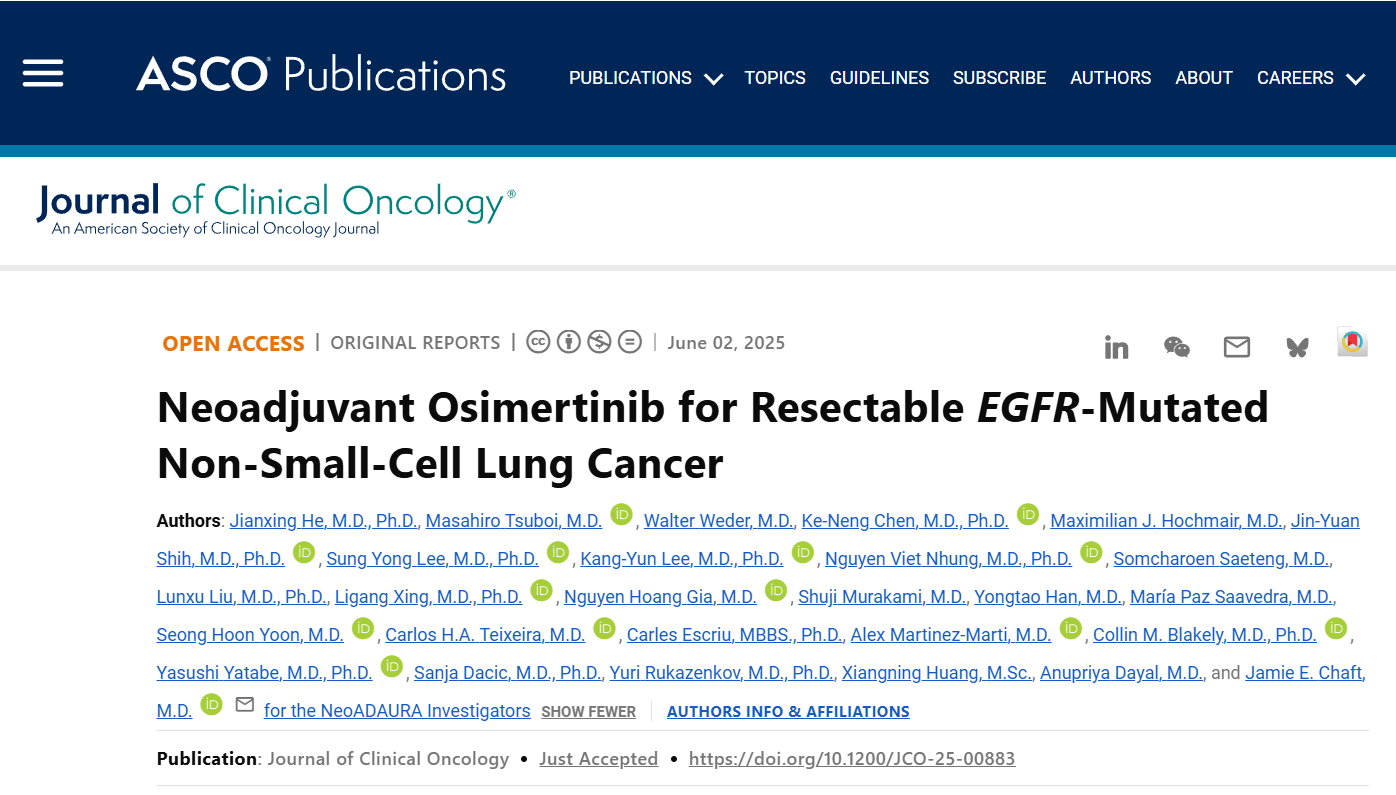Image resolution: width=1396 pixels, height=795 pixels.
Task: Go to Guidelines in navigation bar
Action: click(x=879, y=78)
